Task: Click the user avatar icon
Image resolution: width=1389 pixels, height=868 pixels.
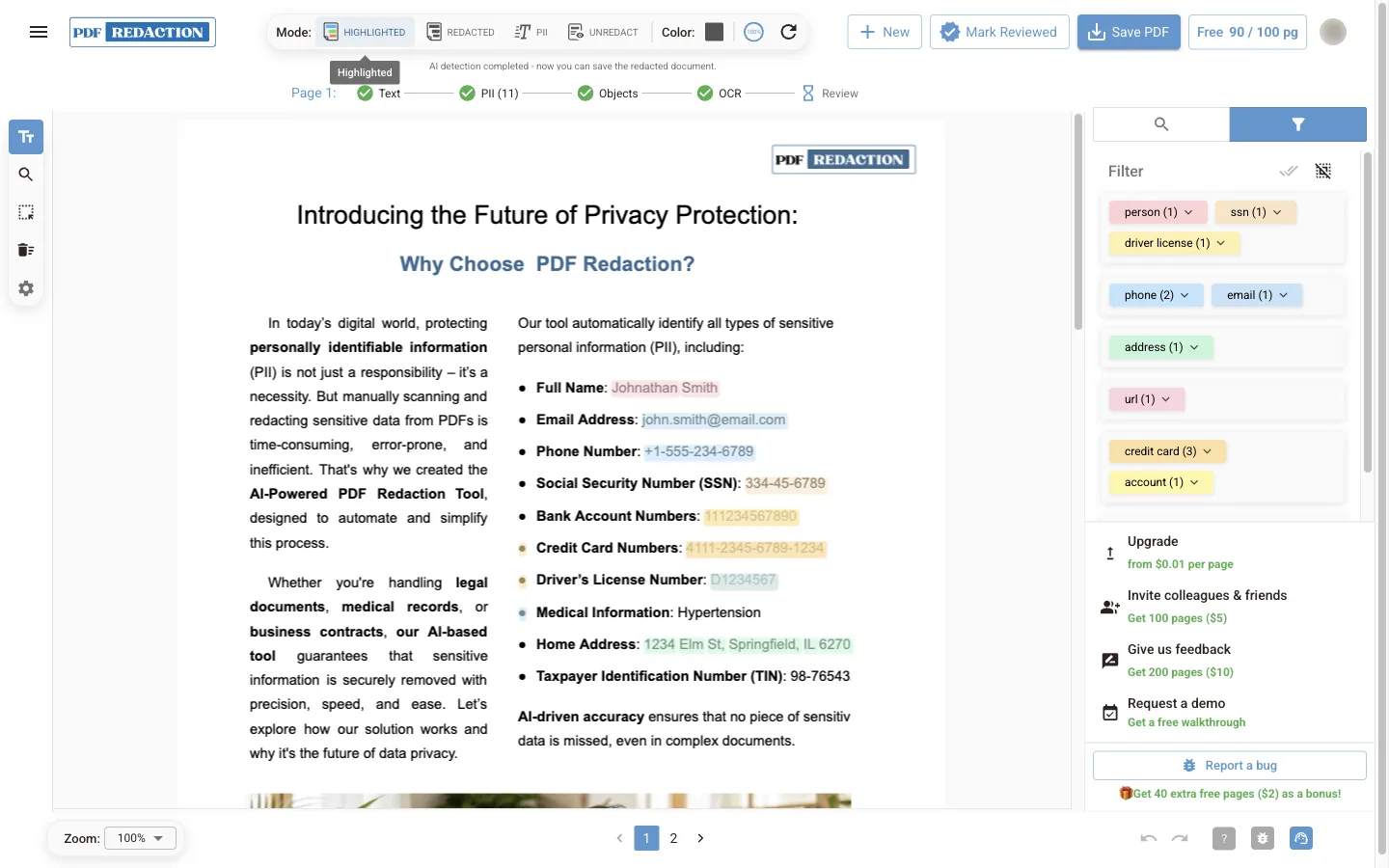Action: tap(1333, 32)
